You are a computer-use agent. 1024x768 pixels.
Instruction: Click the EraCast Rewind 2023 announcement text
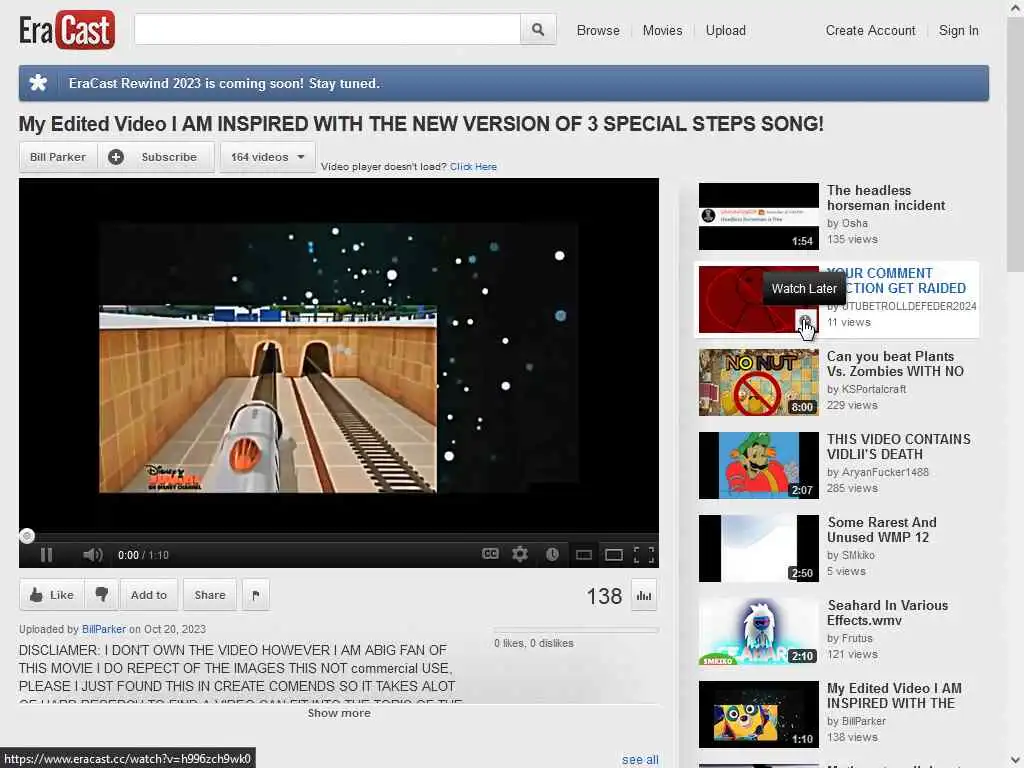(x=224, y=84)
